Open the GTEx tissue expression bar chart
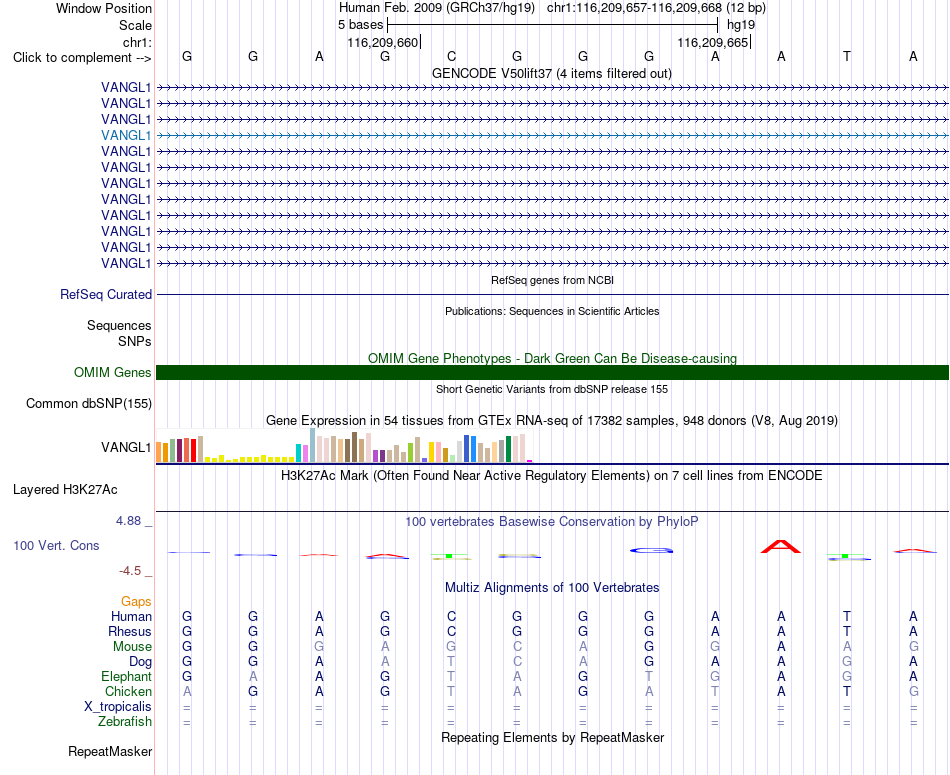The image size is (950, 775). click(344, 446)
